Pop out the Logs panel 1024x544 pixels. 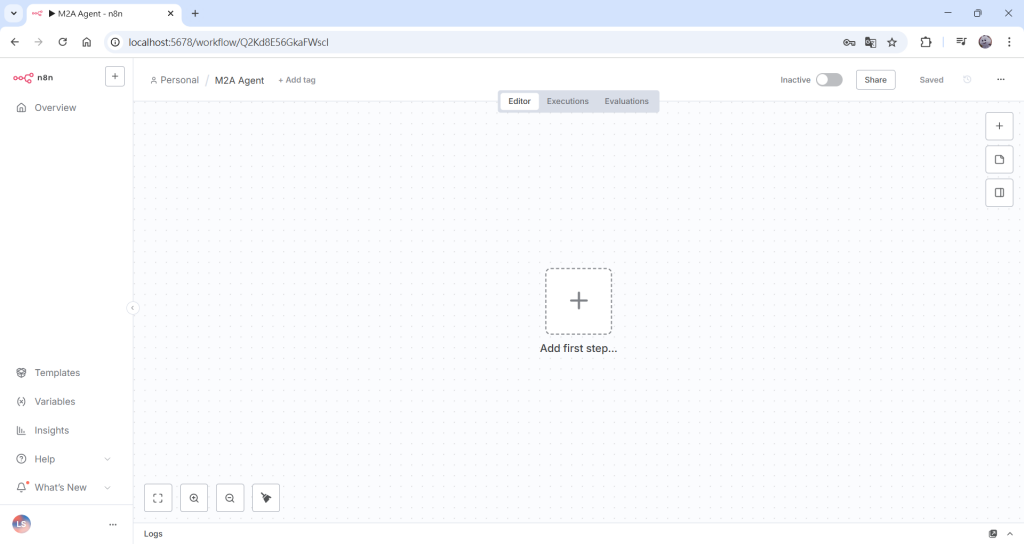pos(993,534)
